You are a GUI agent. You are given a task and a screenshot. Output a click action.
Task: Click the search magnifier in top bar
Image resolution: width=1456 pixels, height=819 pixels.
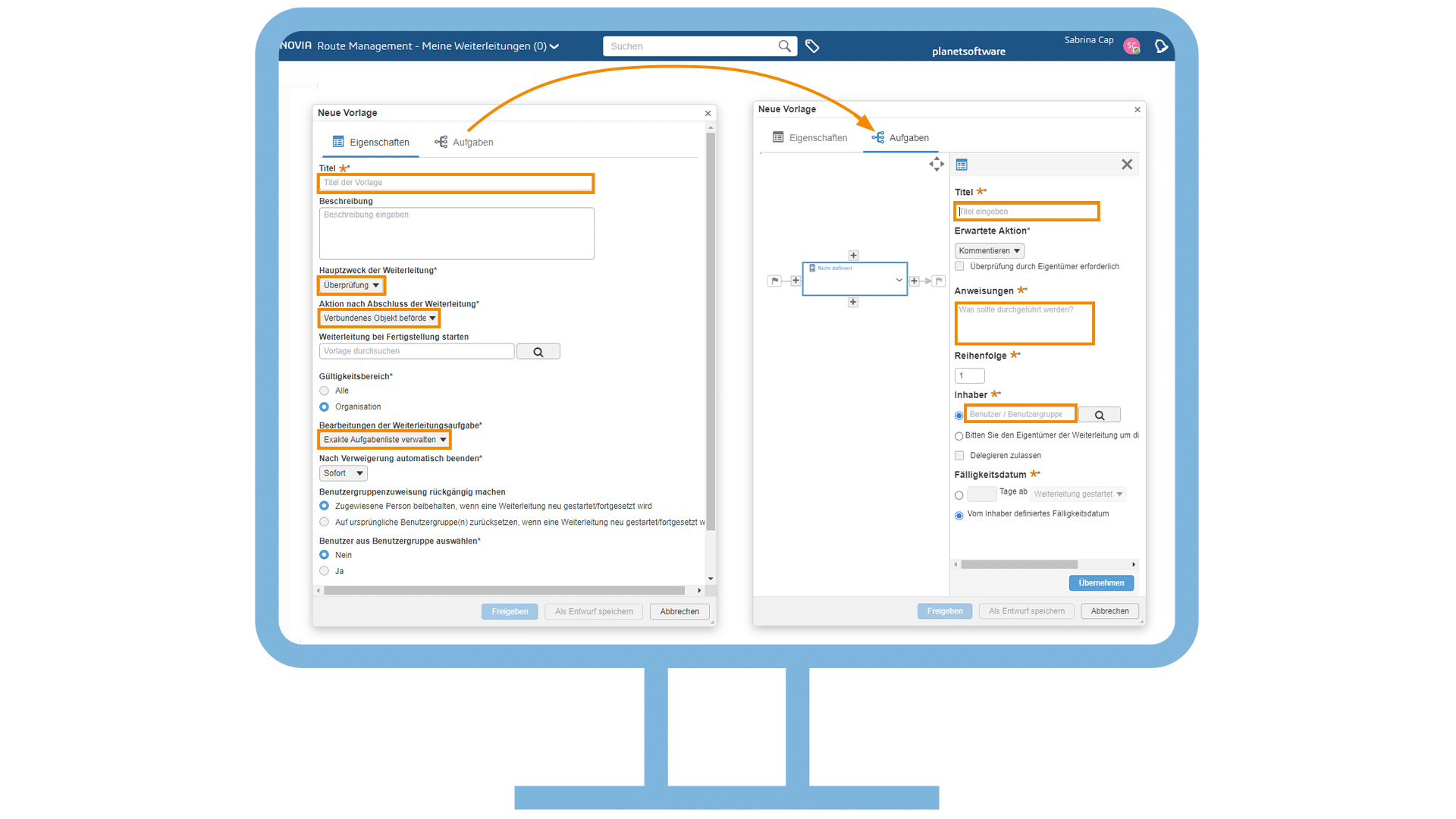click(784, 46)
